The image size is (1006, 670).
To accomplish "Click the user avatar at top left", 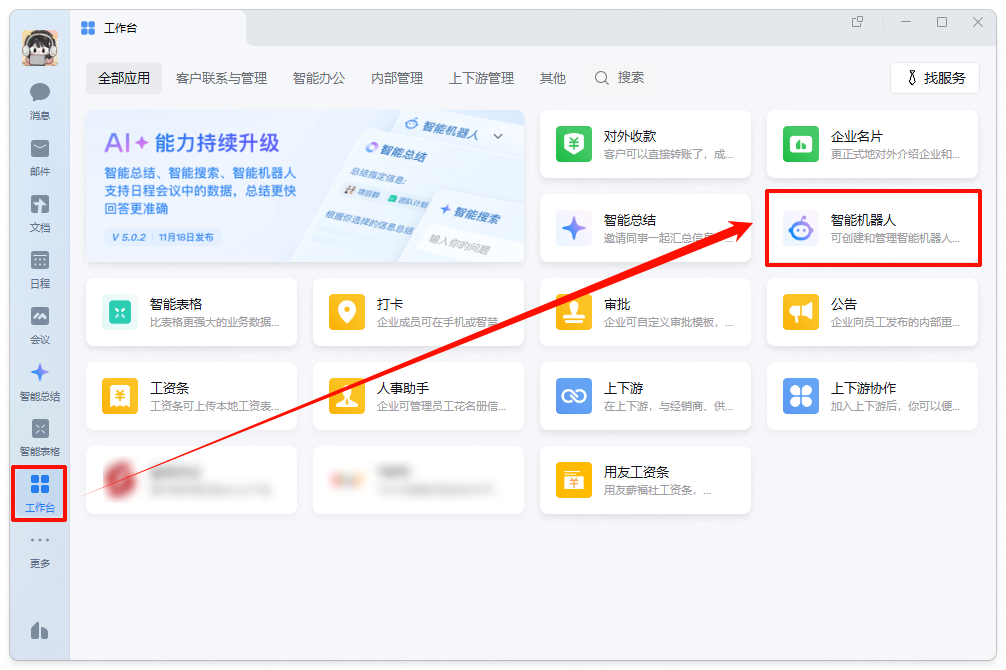I will pyautogui.click(x=38, y=46).
